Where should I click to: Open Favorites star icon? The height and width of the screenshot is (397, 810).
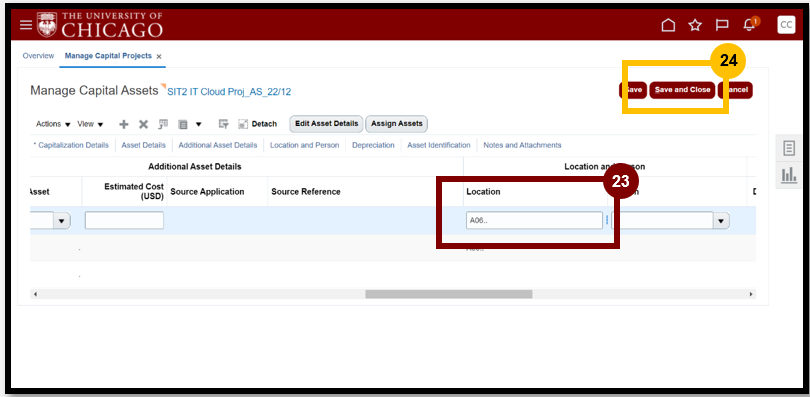click(695, 25)
